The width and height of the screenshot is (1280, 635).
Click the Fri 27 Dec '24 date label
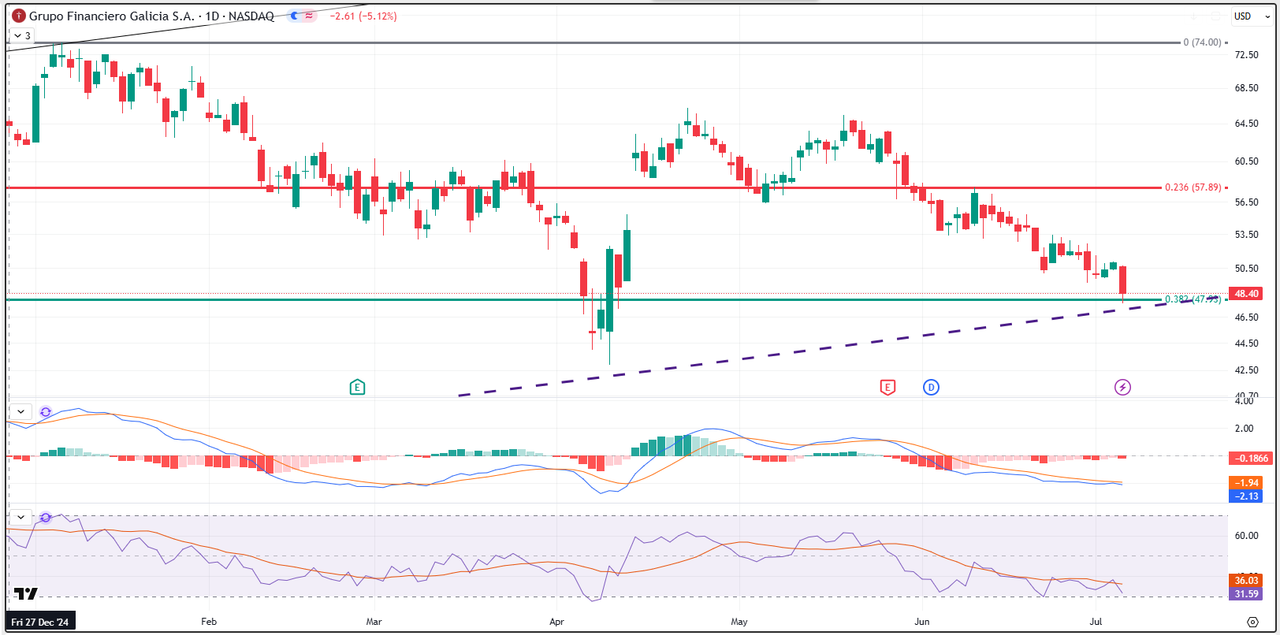pos(40,621)
